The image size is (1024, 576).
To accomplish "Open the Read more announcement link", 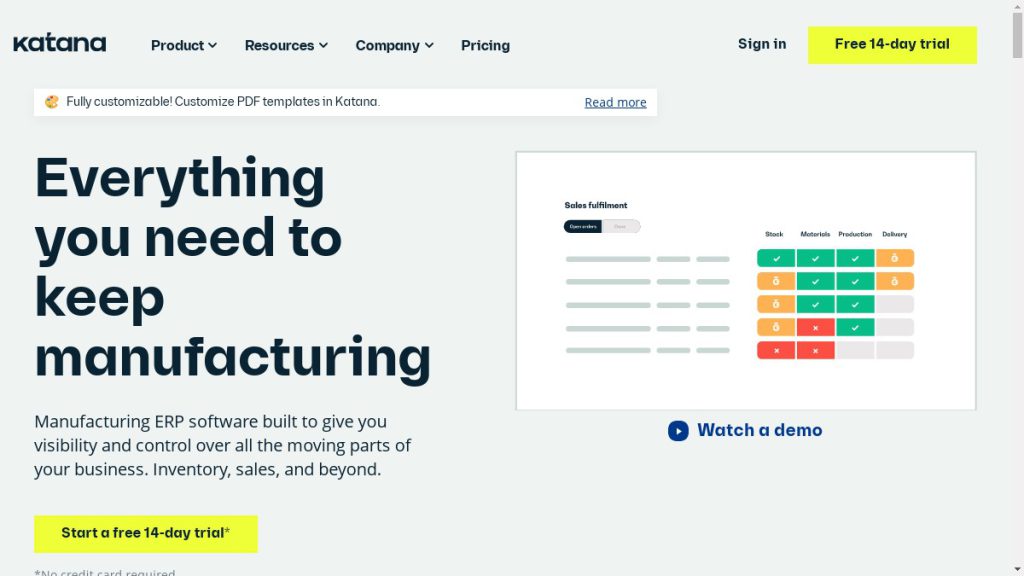I will tap(615, 103).
